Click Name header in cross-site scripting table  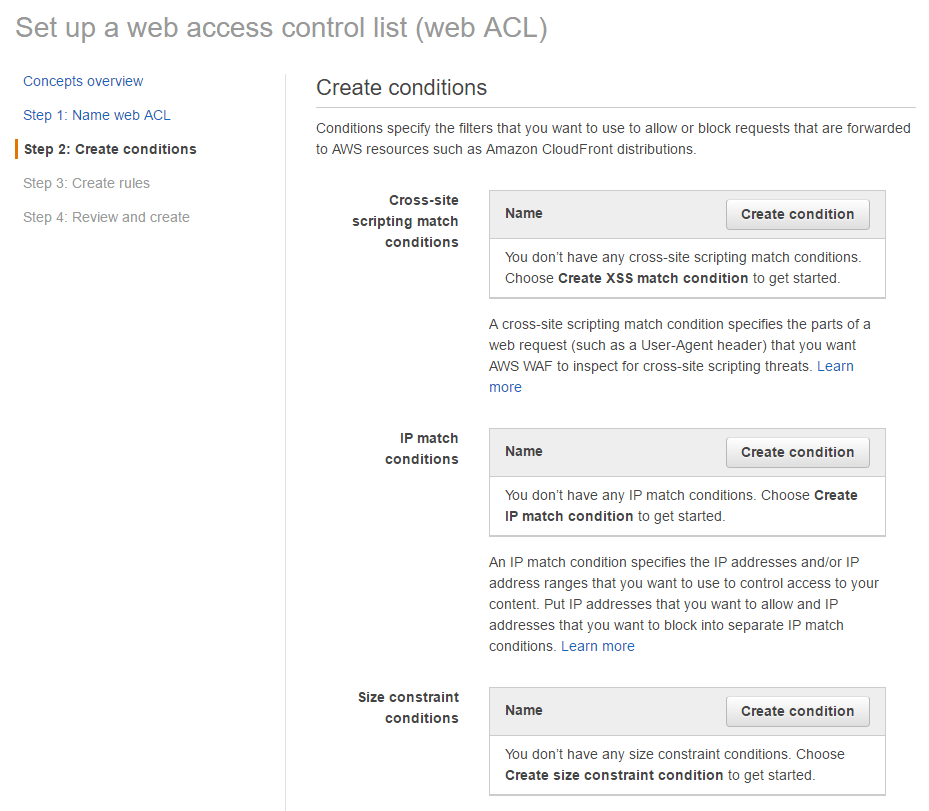pyautogui.click(x=524, y=213)
